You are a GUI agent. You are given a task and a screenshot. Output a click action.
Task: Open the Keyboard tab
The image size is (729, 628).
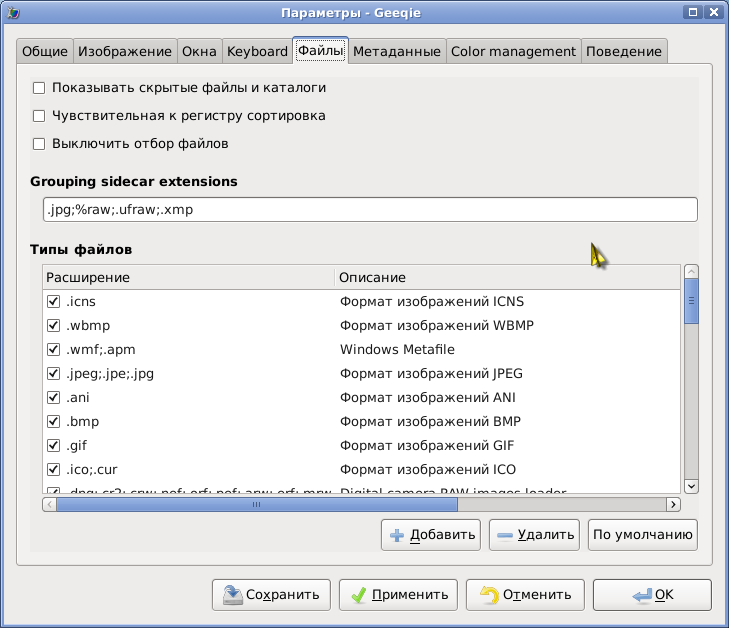[x=257, y=51]
